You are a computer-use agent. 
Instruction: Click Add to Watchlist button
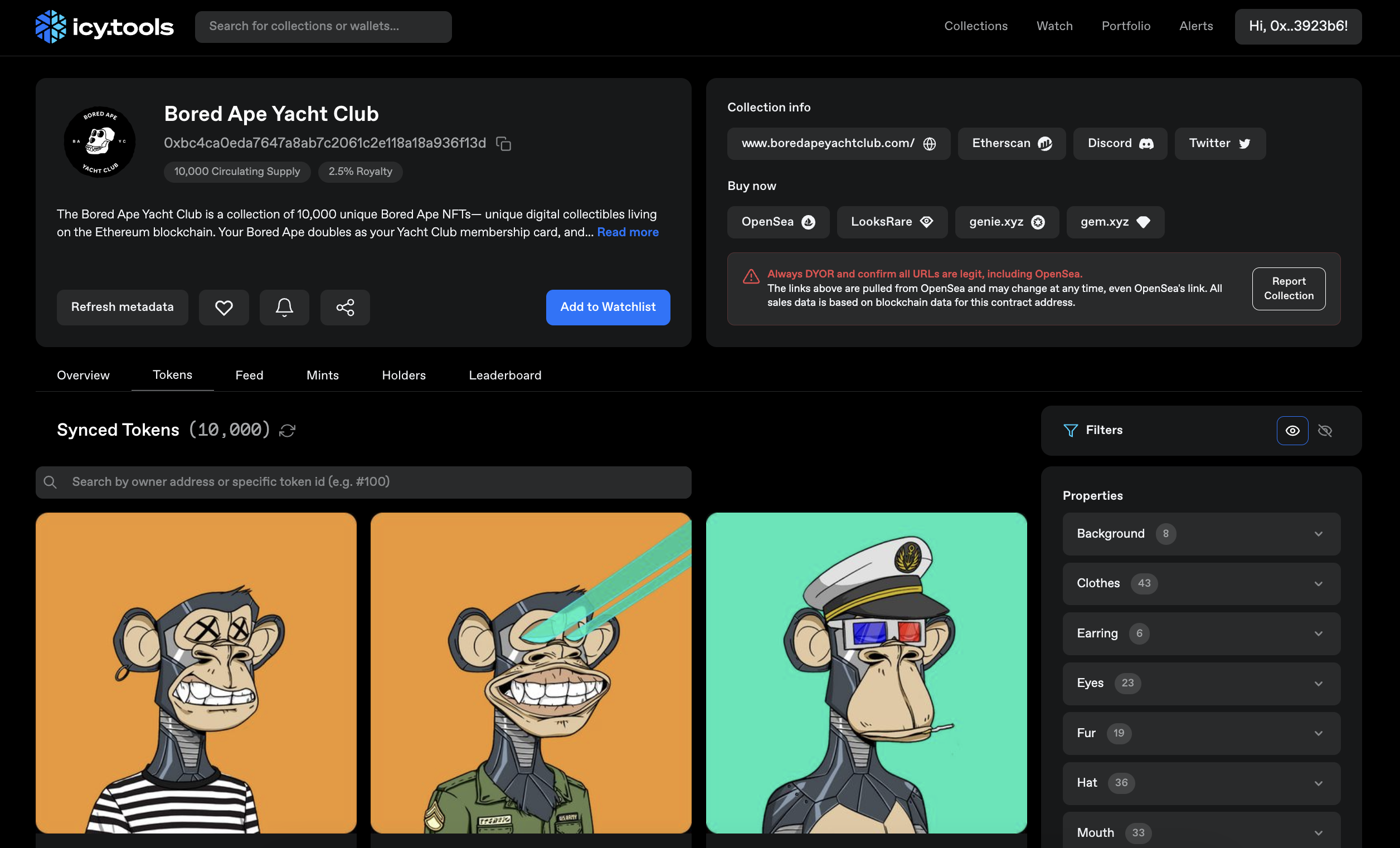(x=607, y=308)
